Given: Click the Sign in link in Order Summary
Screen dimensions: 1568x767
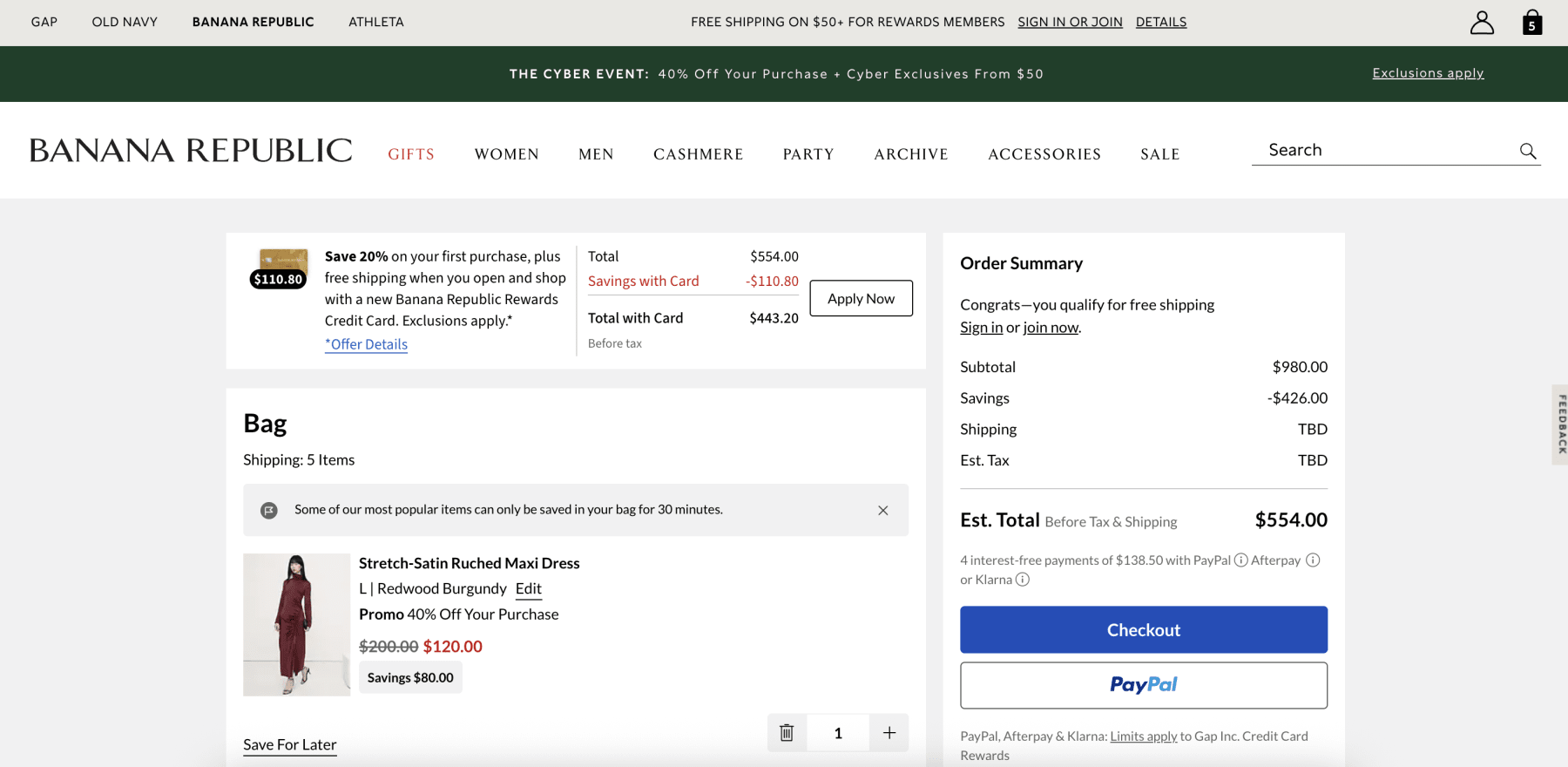Looking at the screenshot, I should pos(981,328).
